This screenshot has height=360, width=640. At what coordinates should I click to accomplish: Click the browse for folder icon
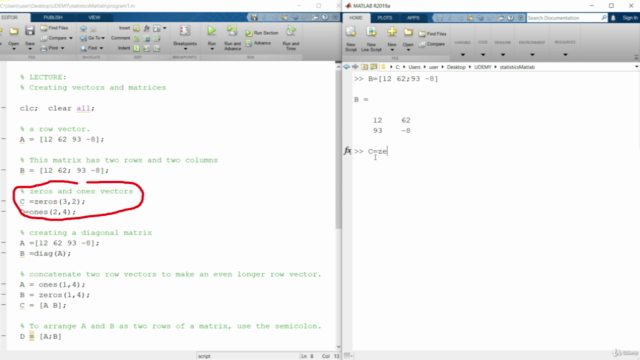point(373,67)
